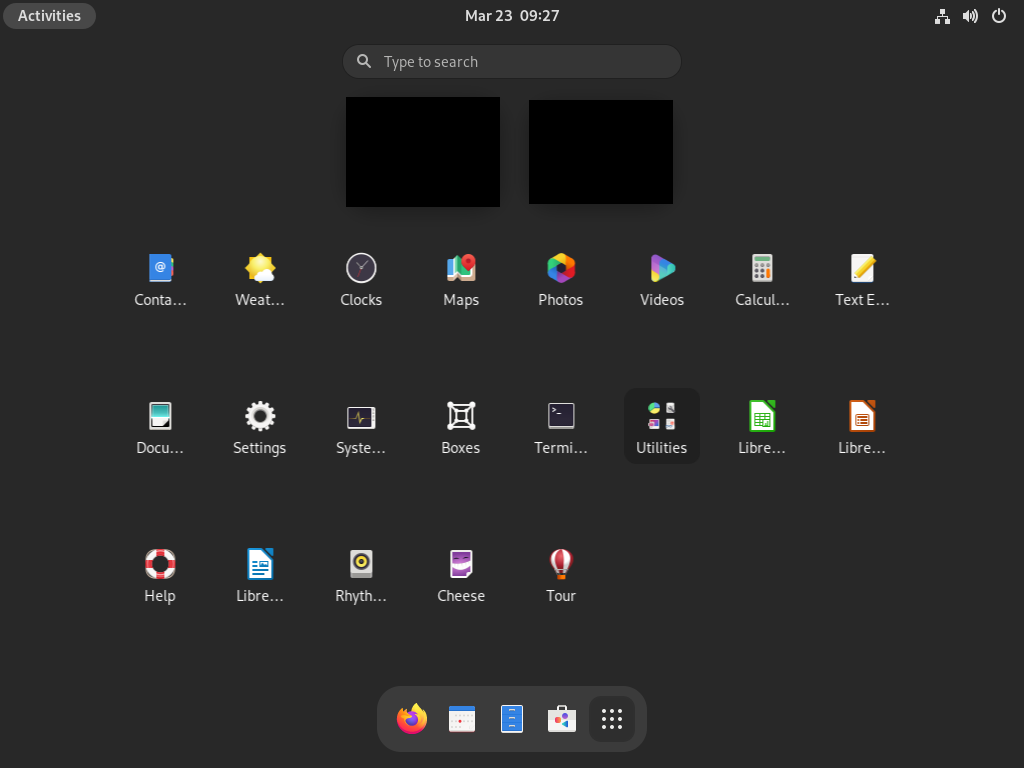Launch the System Monitor

360,427
